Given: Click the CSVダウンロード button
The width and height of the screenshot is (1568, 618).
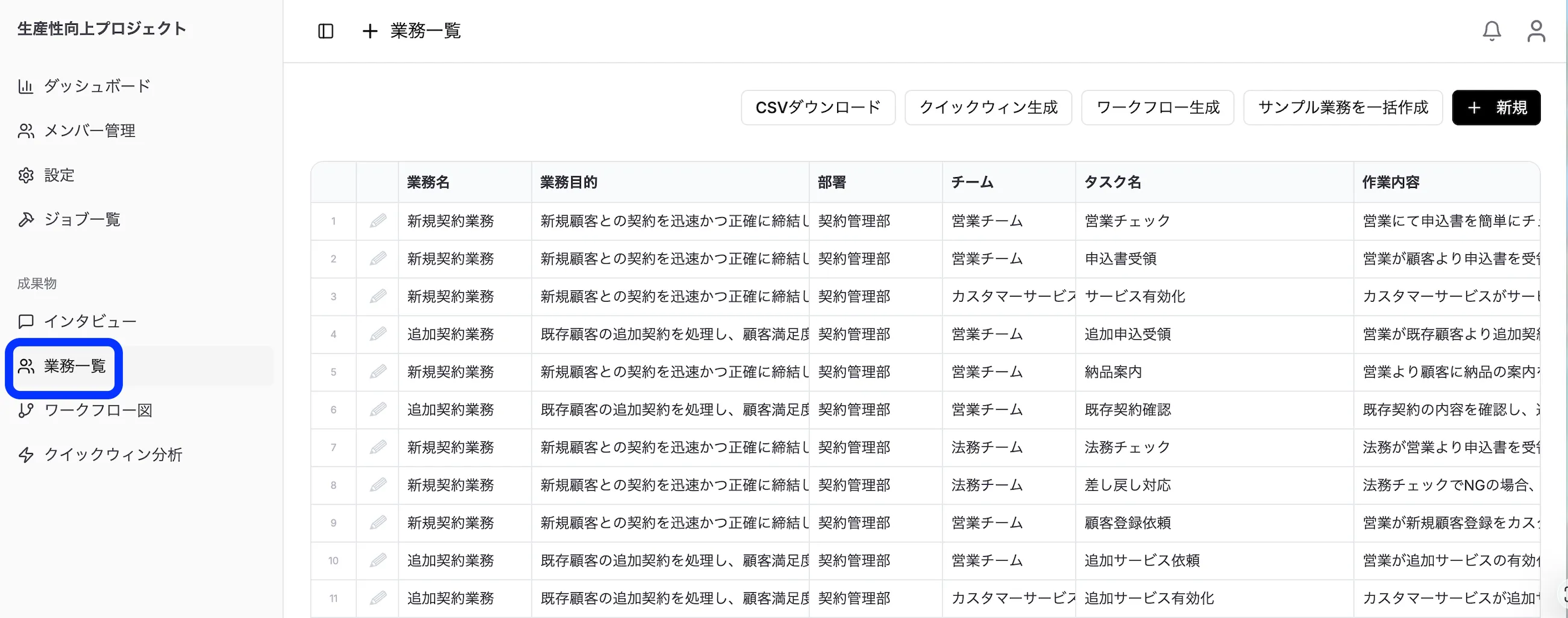Looking at the screenshot, I should 818,107.
